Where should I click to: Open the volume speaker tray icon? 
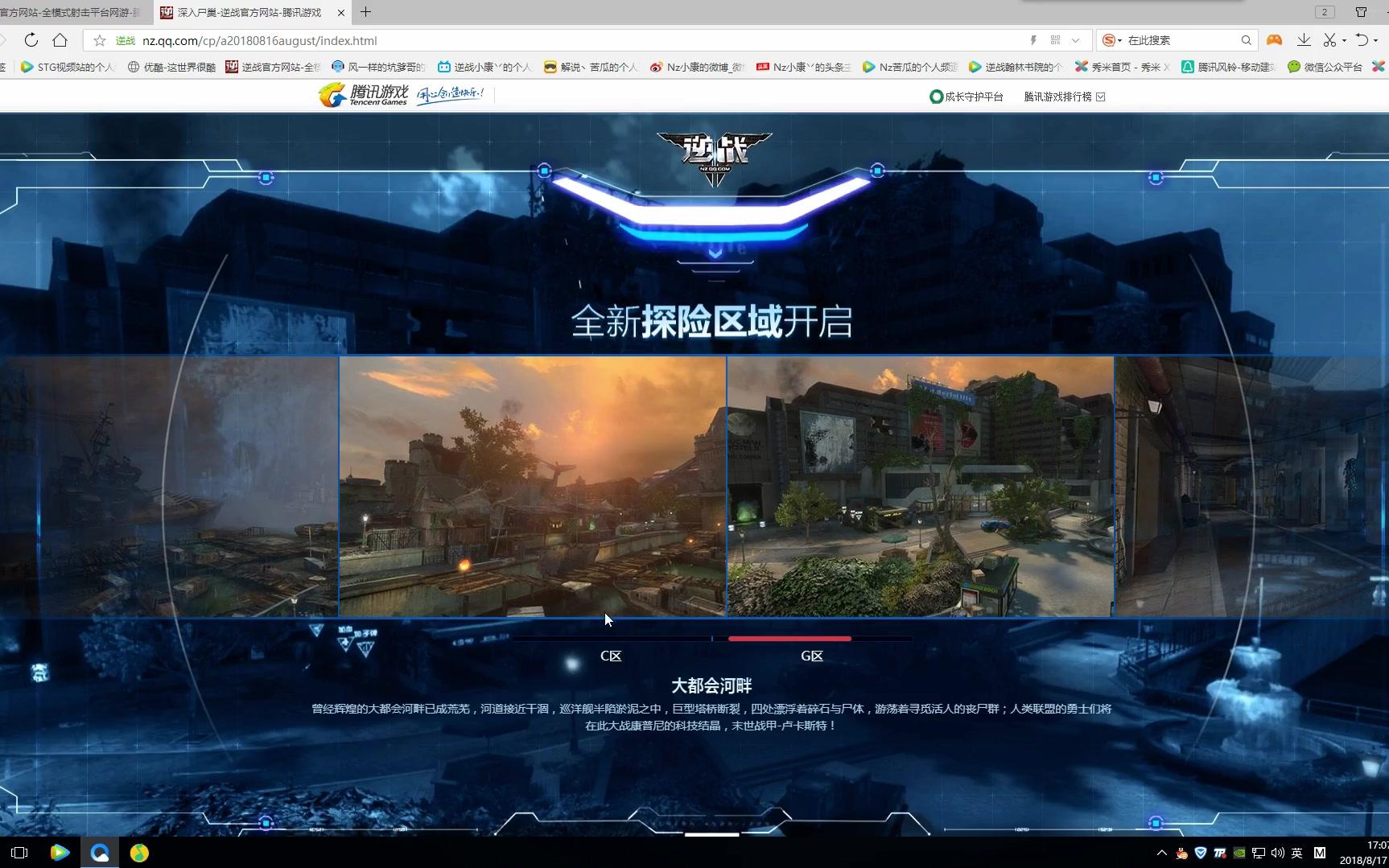[x=1278, y=853]
